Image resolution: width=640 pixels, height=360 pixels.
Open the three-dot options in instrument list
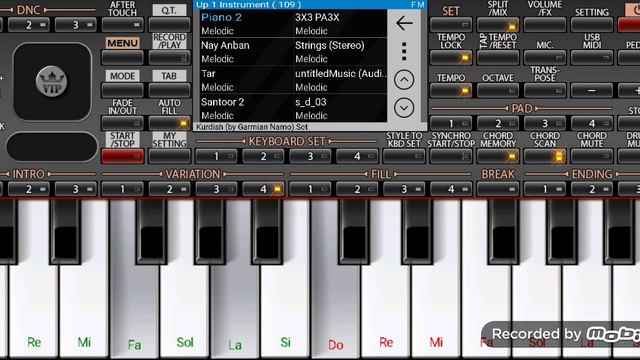pos(404,51)
